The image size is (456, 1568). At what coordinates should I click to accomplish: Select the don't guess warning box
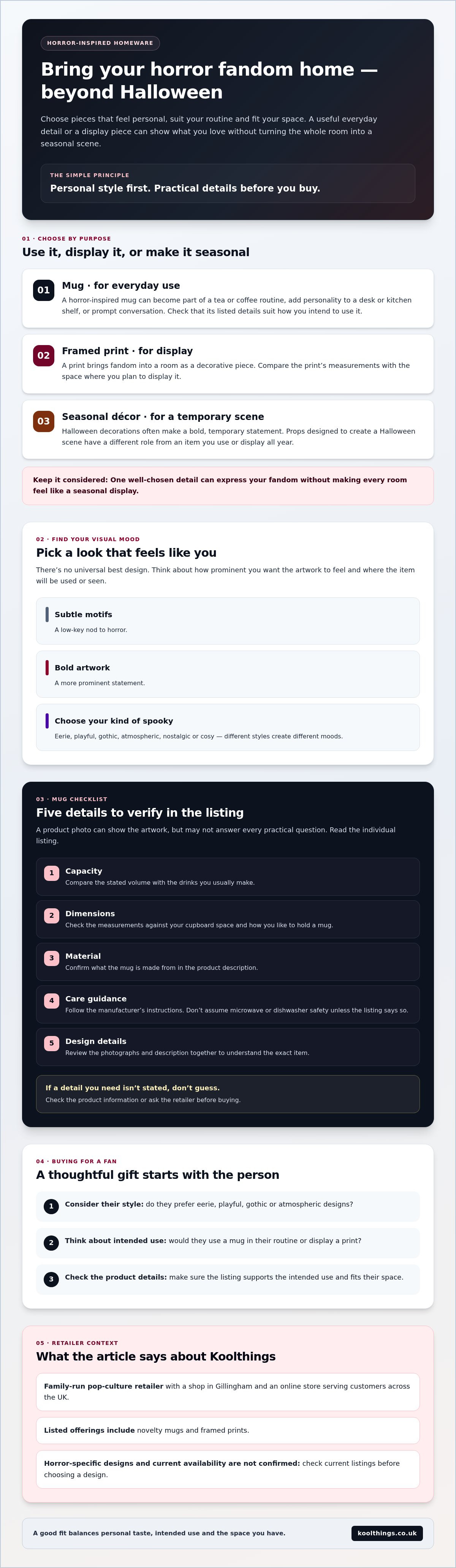coord(228,1094)
